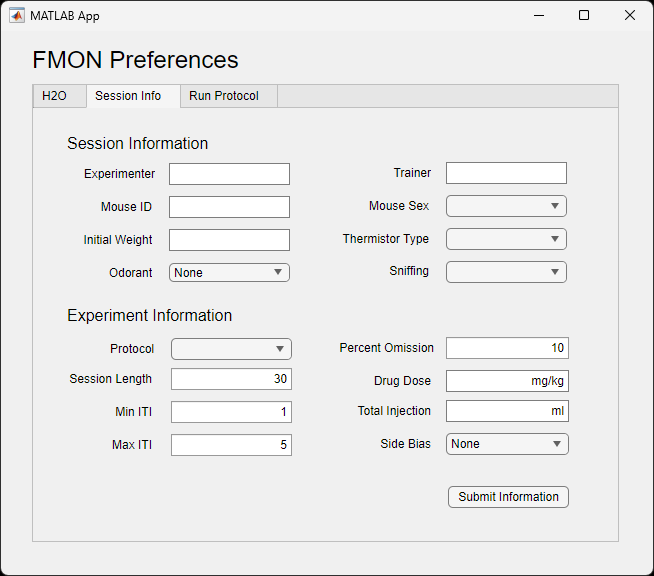The height and width of the screenshot is (576, 654).
Task: Click the Session Length field showing 30
Action: click(x=231, y=379)
